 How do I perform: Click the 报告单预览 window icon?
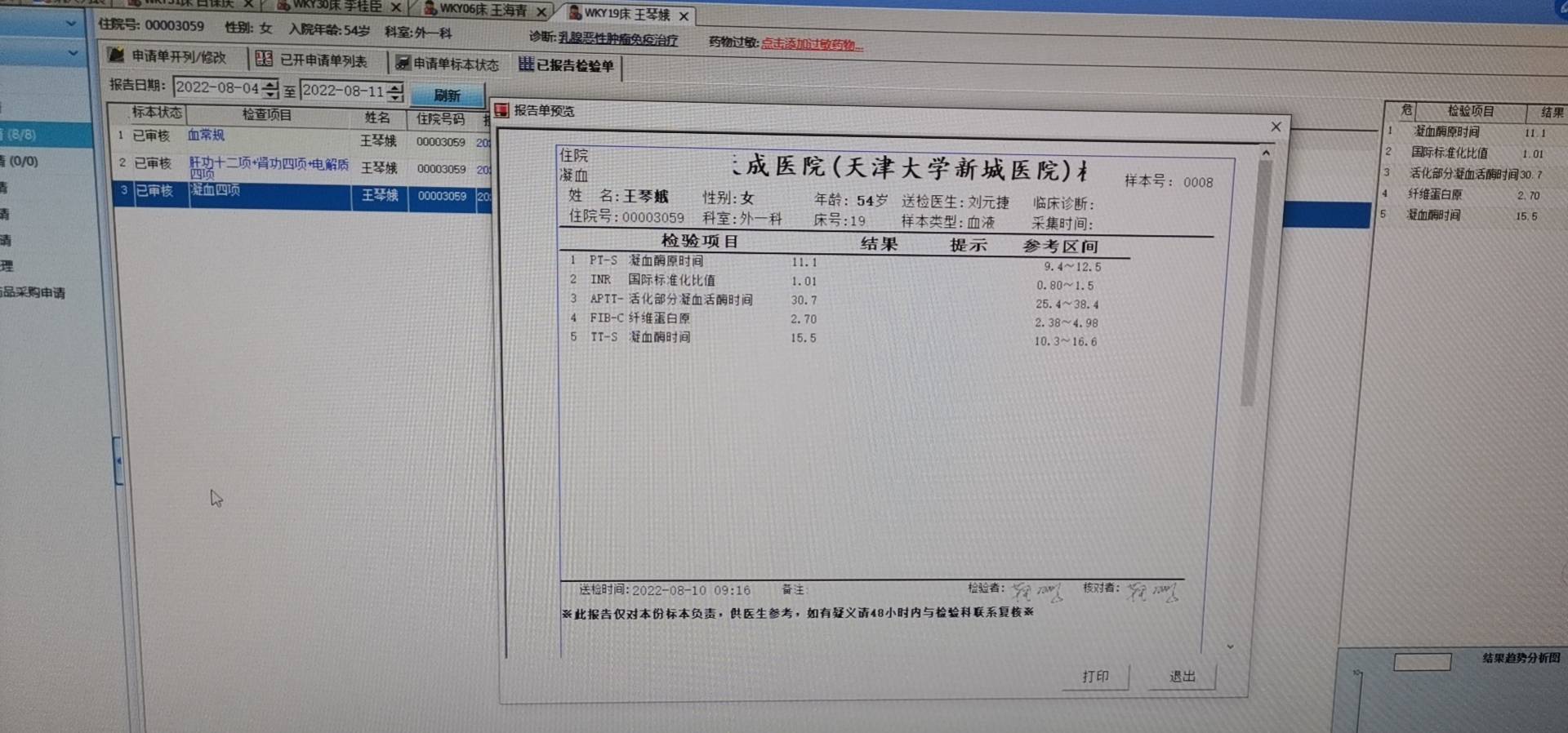pos(502,110)
